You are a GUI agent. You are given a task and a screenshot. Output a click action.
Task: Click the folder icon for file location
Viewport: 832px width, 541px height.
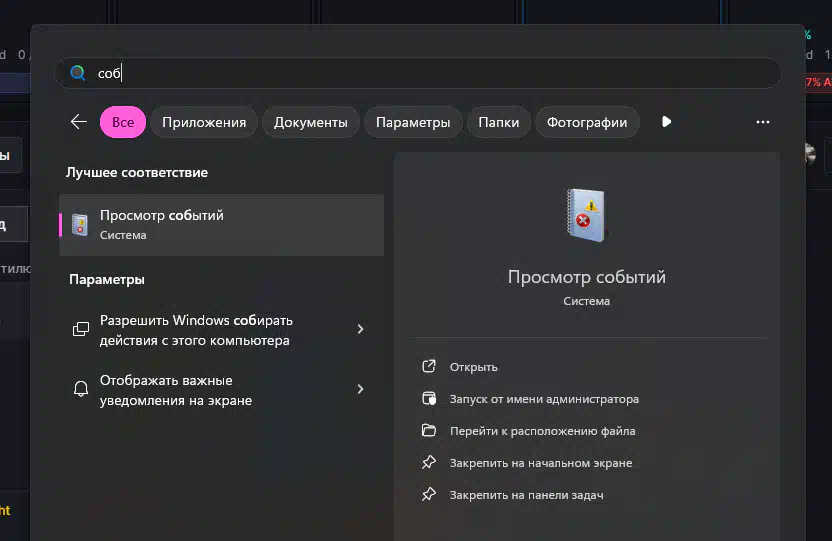click(429, 430)
